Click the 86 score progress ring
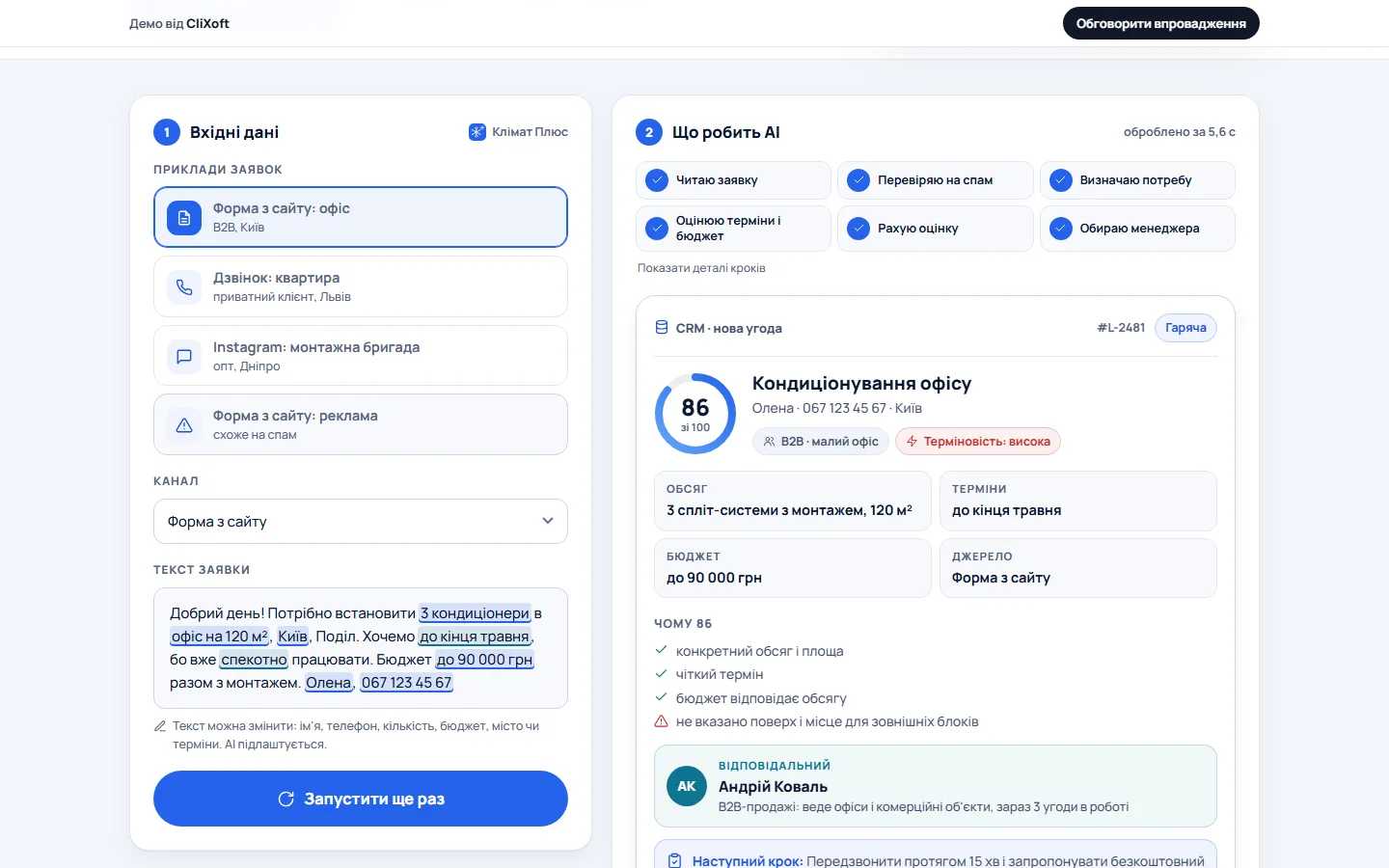The width and height of the screenshot is (1389, 868). [x=695, y=414]
